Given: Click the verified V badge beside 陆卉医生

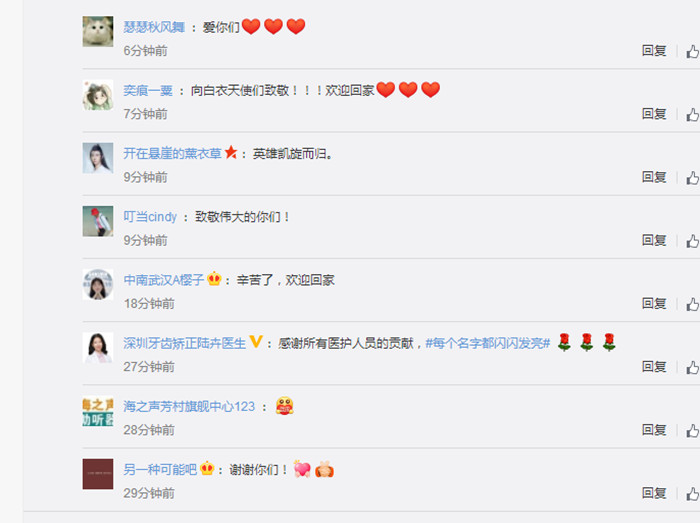Looking at the screenshot, I should [256, 342].
